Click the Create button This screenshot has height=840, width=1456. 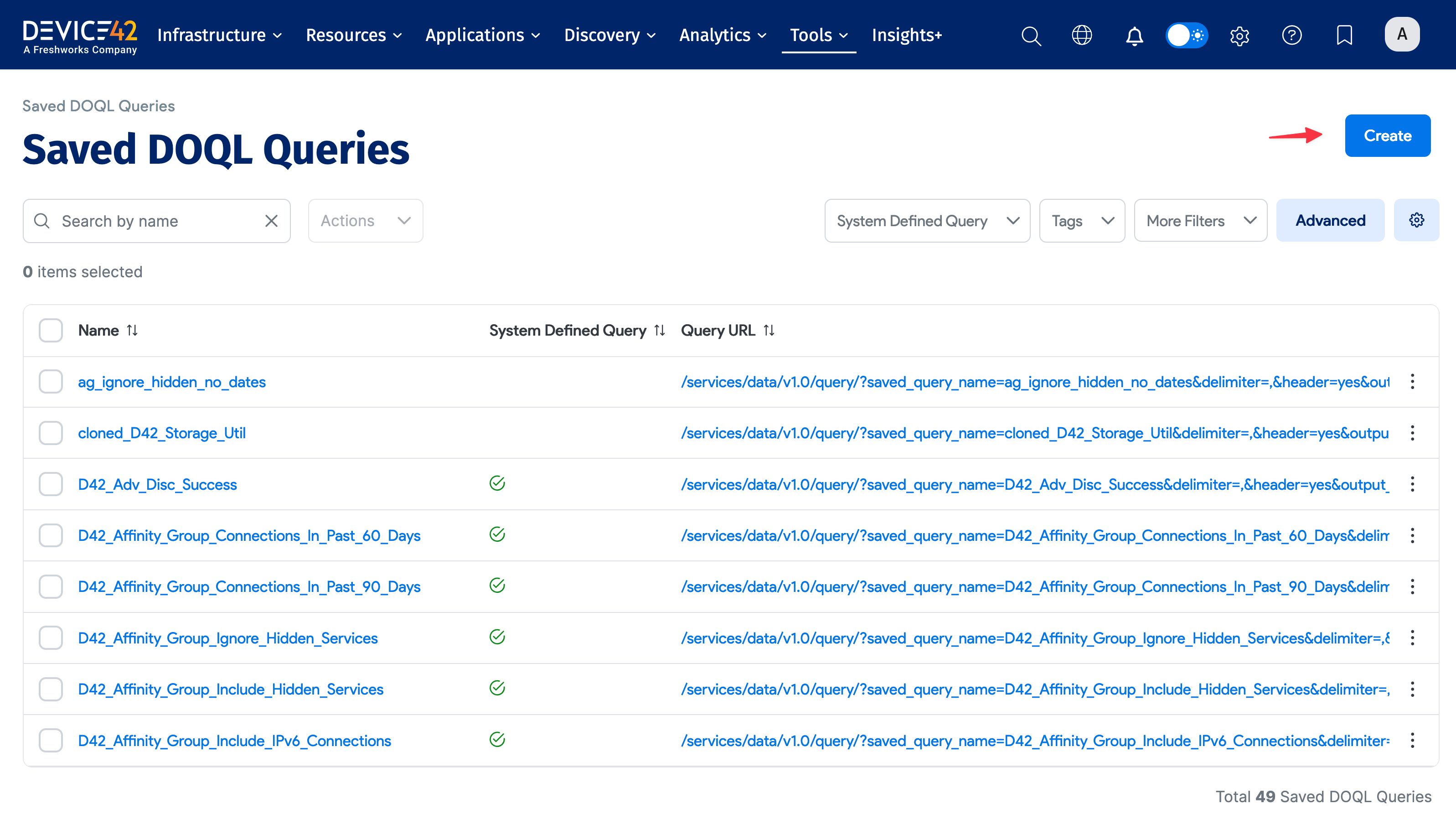(1387, 135)
